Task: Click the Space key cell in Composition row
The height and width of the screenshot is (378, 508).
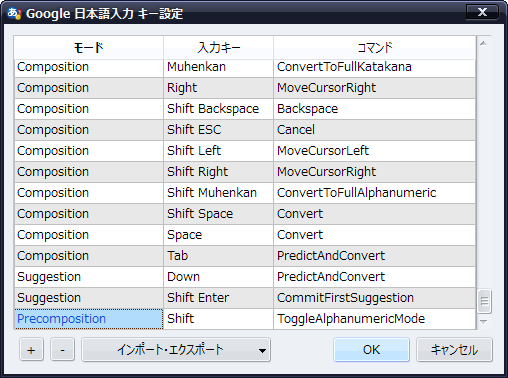Action: 218,235
